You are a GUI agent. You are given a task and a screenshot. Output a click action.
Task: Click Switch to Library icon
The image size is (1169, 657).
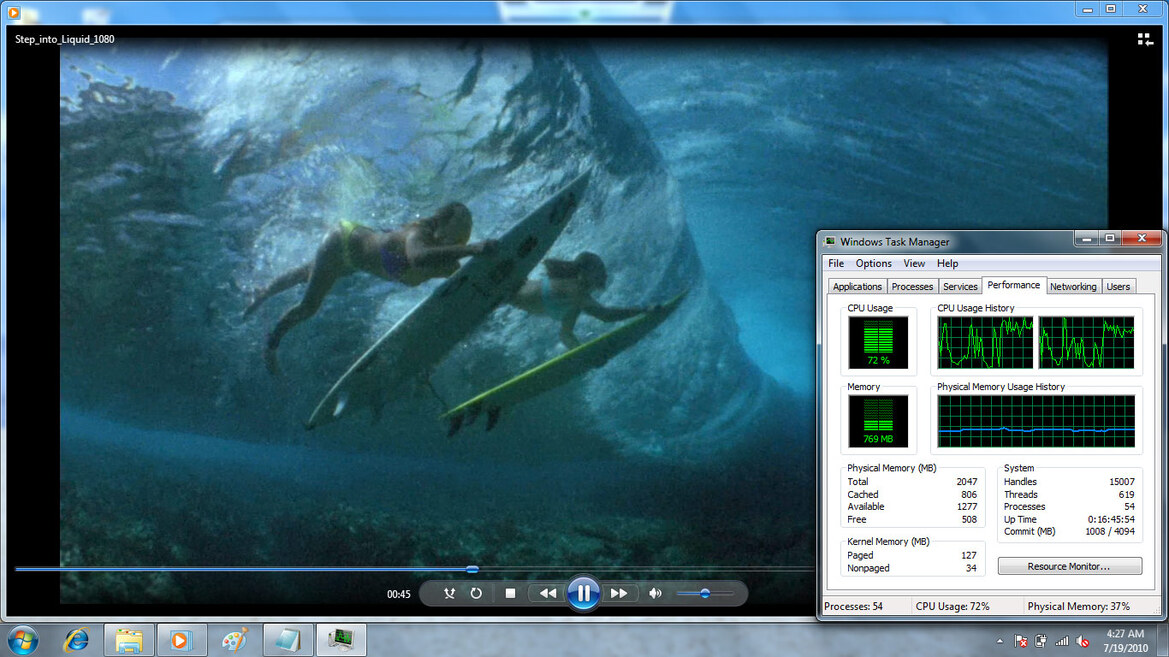click(x=1145, y=40)
